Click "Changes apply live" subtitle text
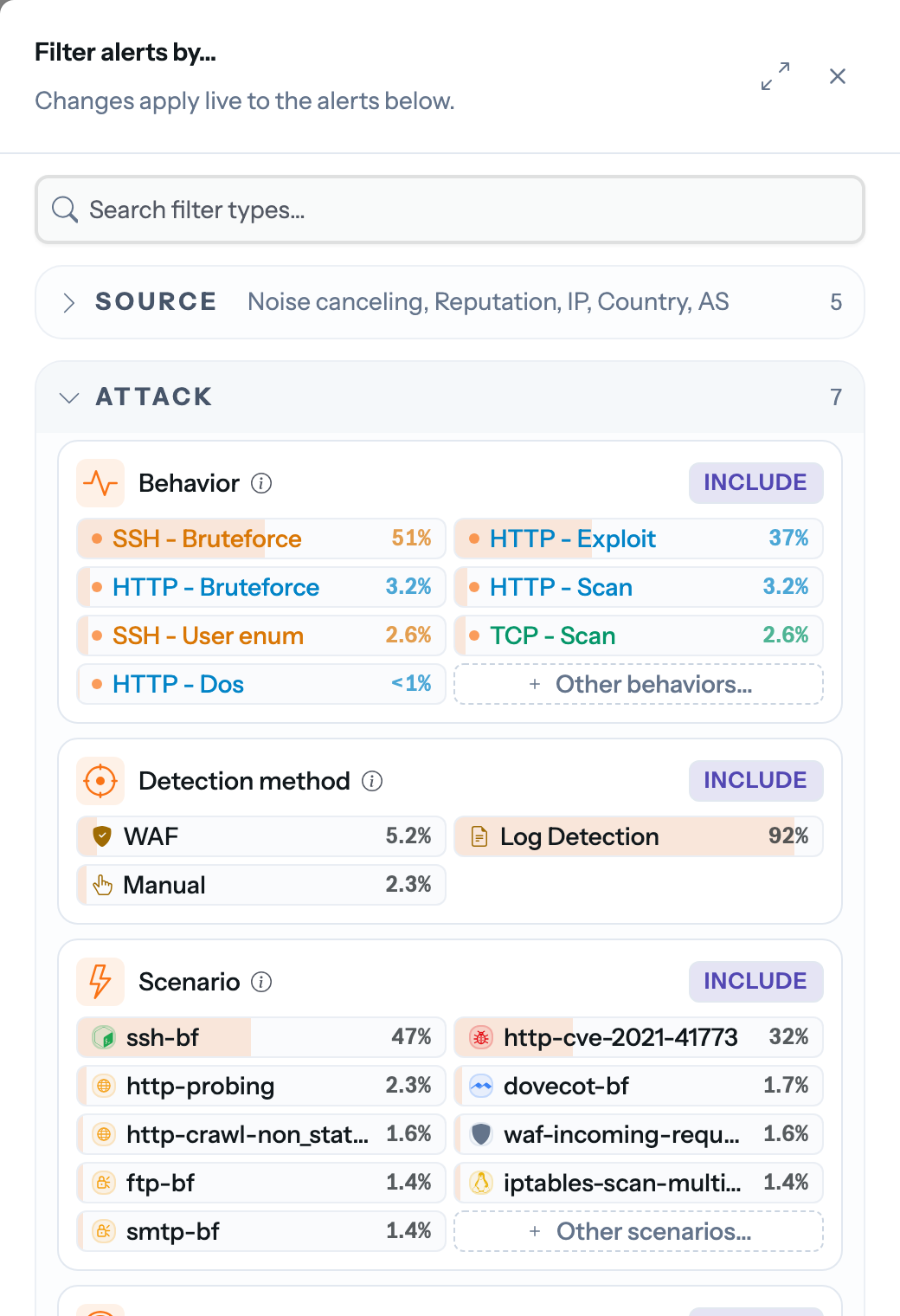Screen dimensions: 900x1316 tap(245, 101)
